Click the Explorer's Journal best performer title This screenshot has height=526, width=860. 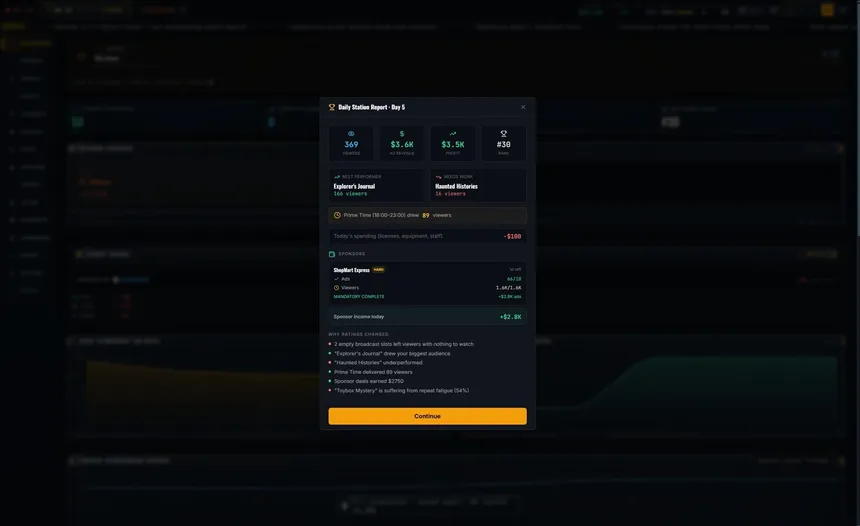click(x=354, y=186)
